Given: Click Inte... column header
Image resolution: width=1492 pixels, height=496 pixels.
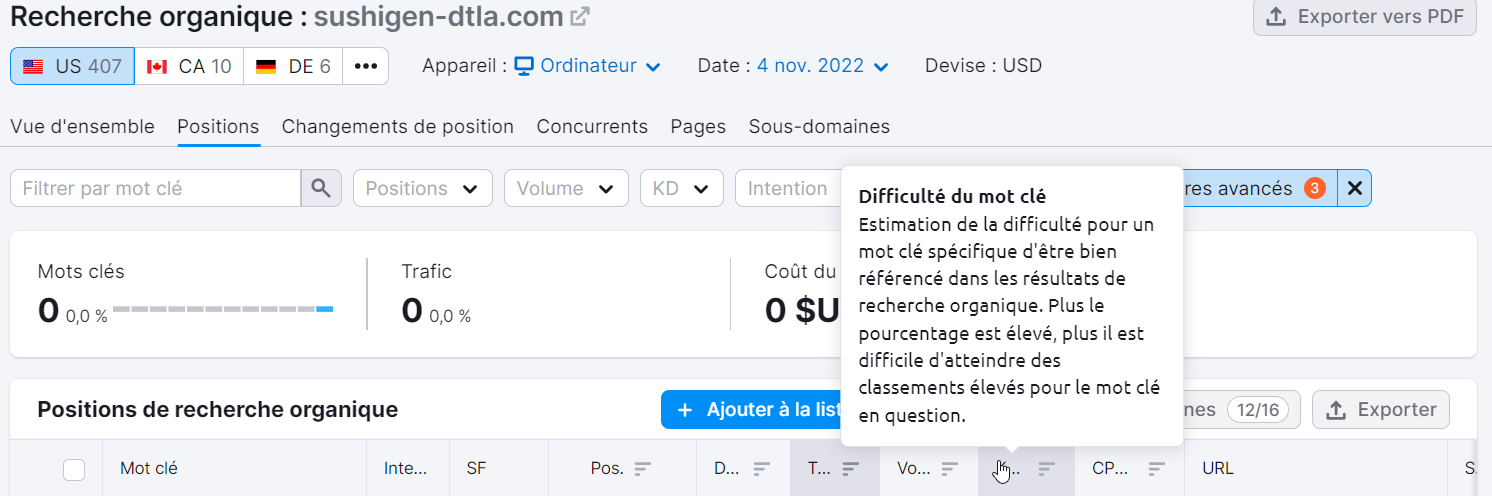Looking at the screenshot, I should point(407,468).
